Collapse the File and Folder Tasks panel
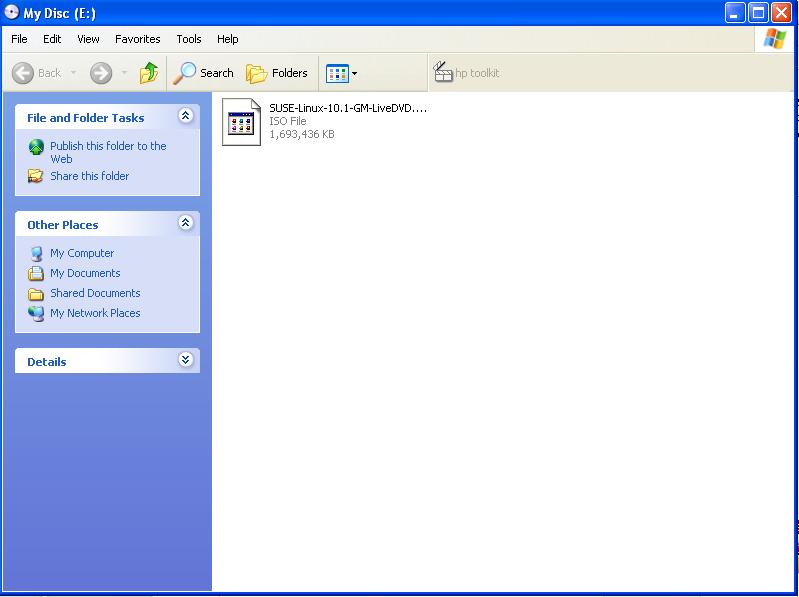Viewport: 799px width, 597px height. pyautogui.click(x=185, y=116)
